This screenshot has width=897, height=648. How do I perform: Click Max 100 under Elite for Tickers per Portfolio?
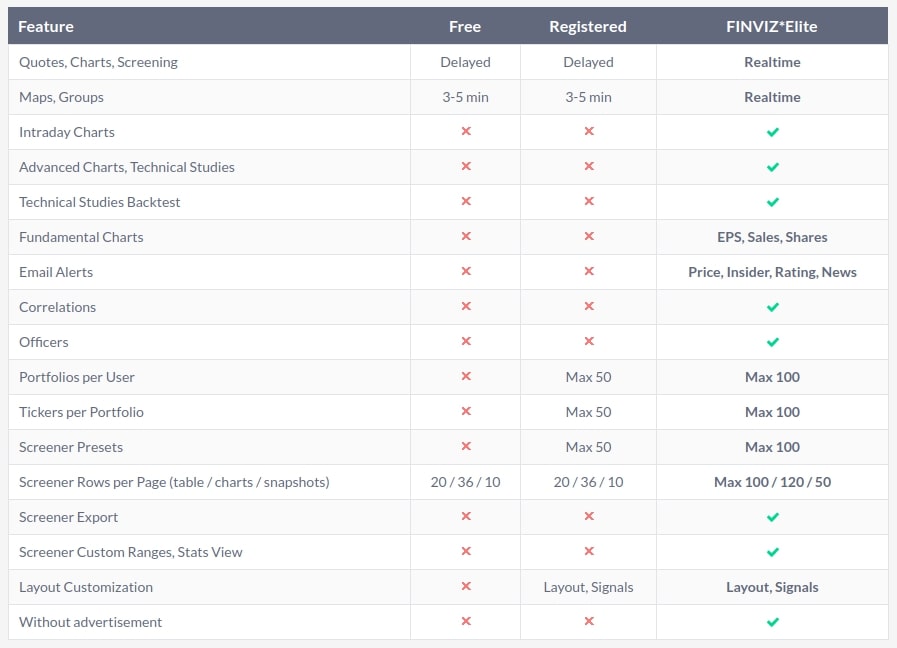771,412
